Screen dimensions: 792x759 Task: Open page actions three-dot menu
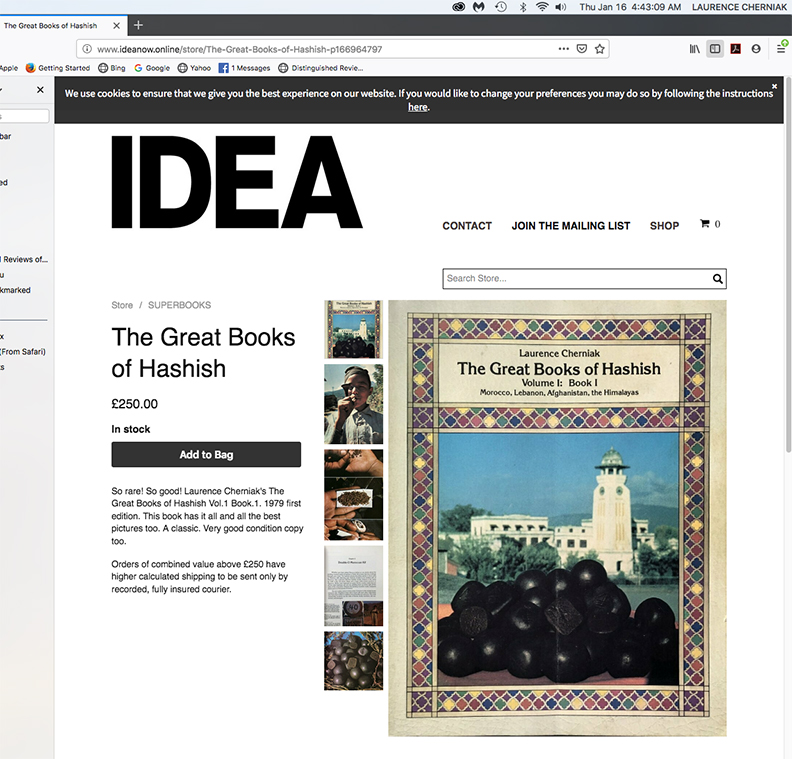click(564, 49)
